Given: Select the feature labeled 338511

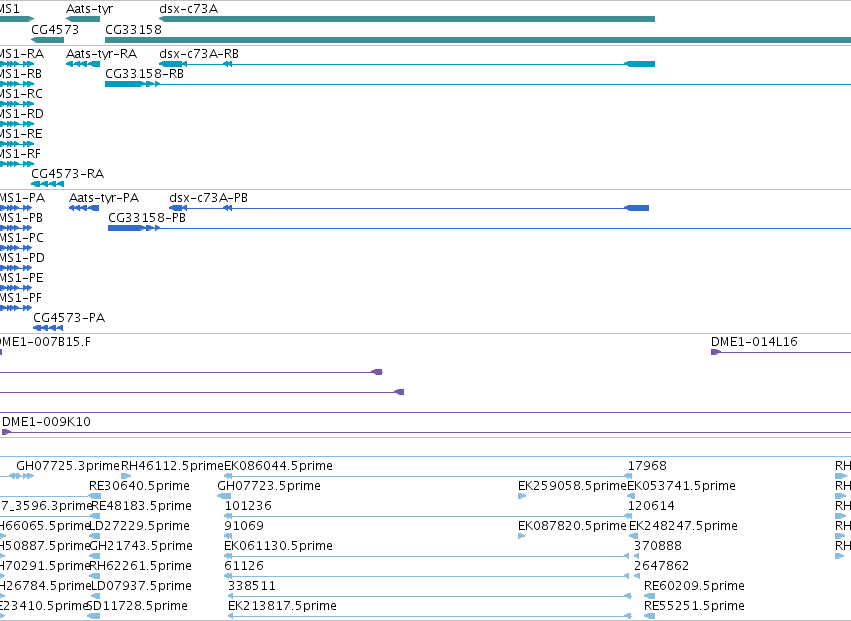Looking at the screenshot, I should point(252,586).
